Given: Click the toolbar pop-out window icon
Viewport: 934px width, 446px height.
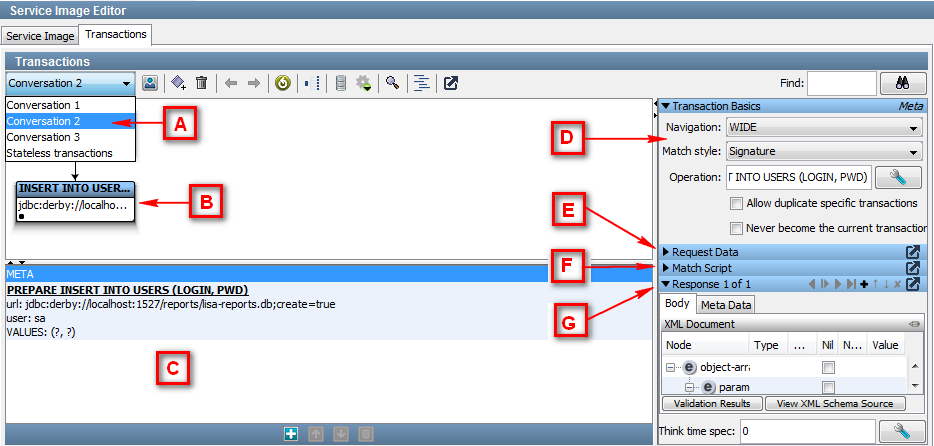Looking at the screenshot, I should pyautogui.click(x=451, y=83).
